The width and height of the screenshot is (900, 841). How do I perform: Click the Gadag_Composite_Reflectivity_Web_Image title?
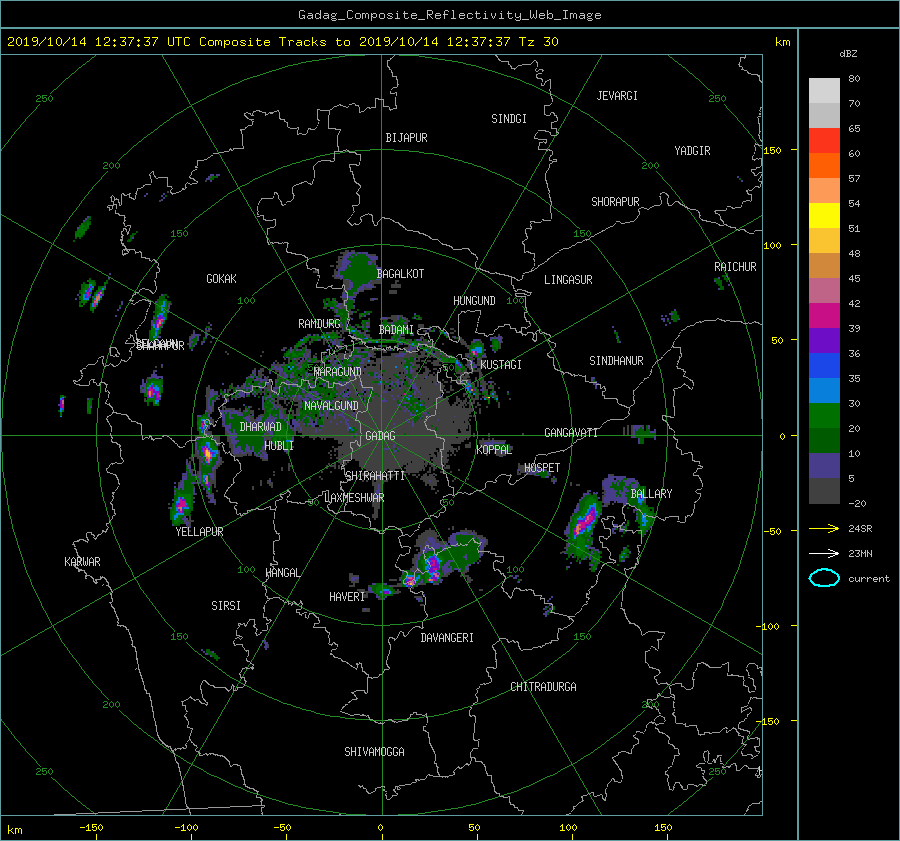click(x=449, y=15)
